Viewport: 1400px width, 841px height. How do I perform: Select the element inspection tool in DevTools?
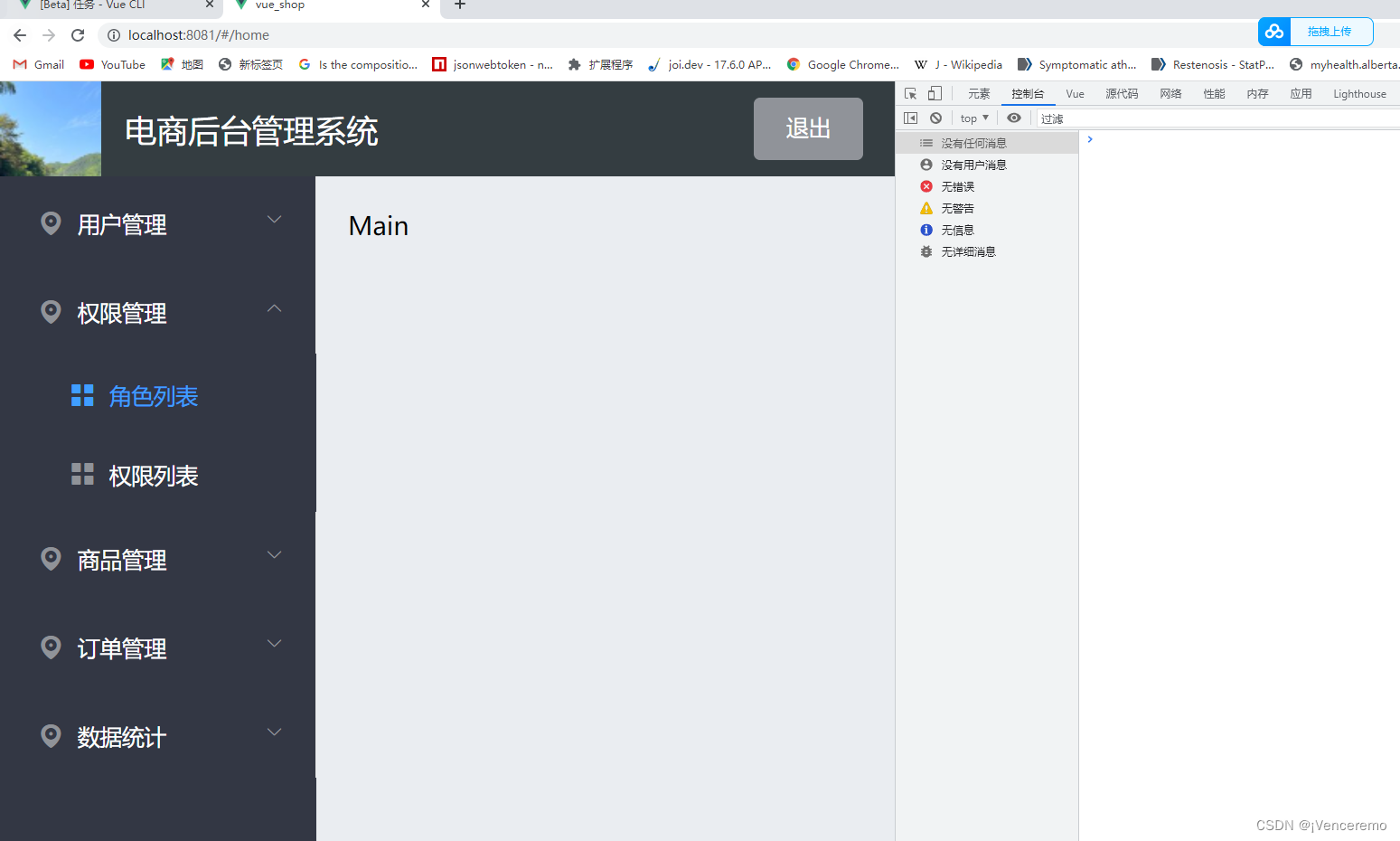[x=910, y=93]
